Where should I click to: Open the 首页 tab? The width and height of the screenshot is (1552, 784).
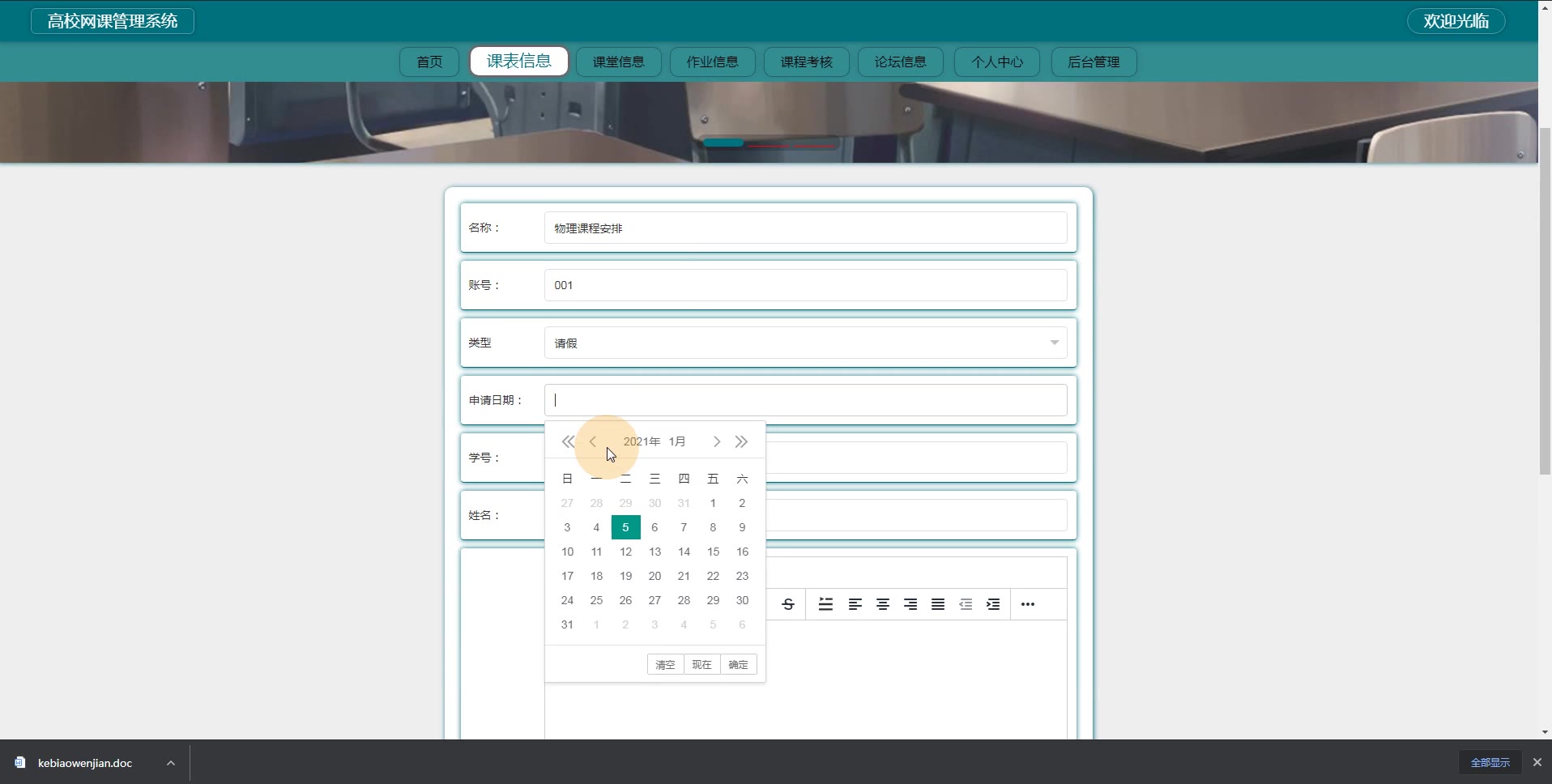tap(429, 62)
